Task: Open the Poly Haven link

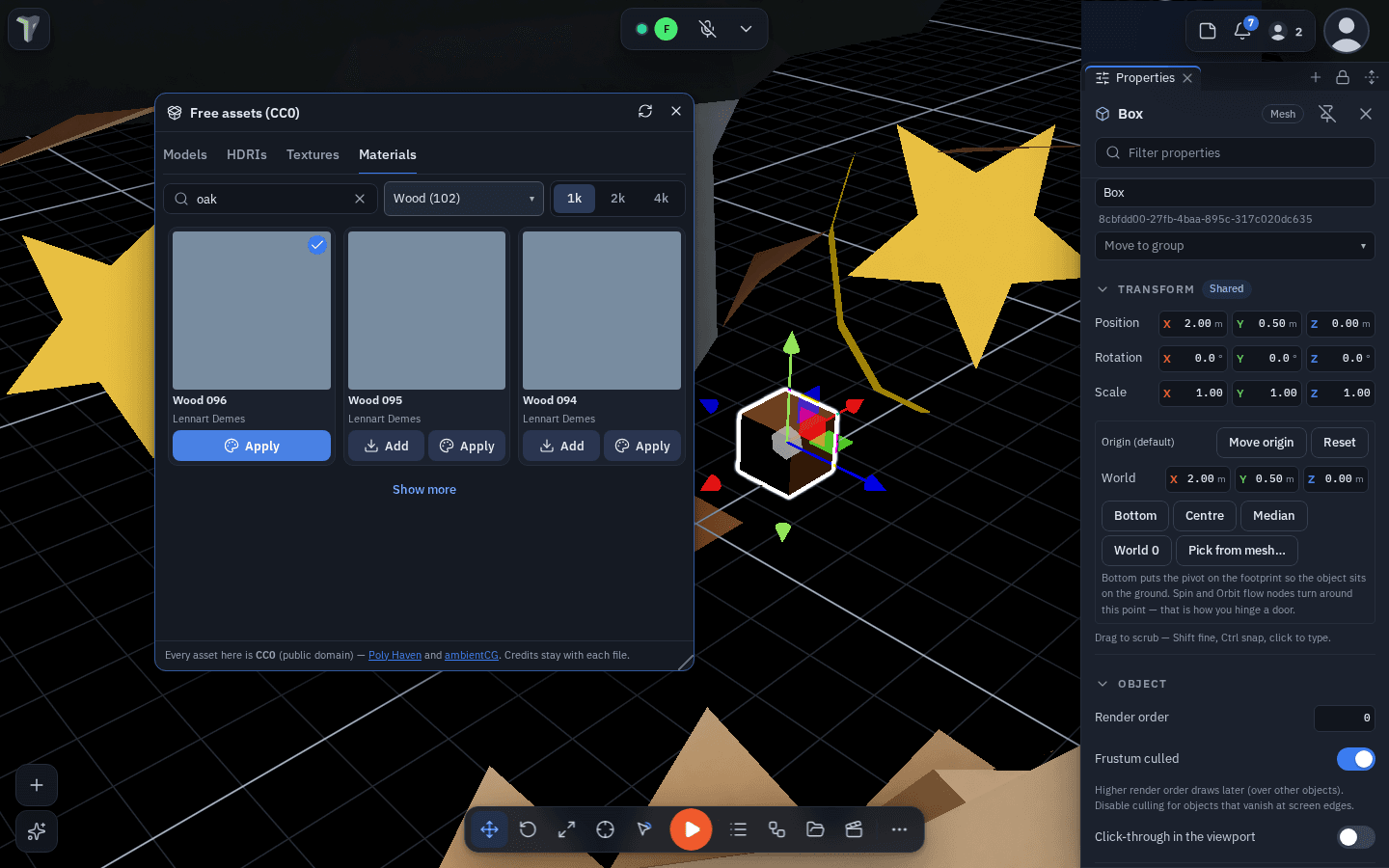Action: tap(395, 656)
